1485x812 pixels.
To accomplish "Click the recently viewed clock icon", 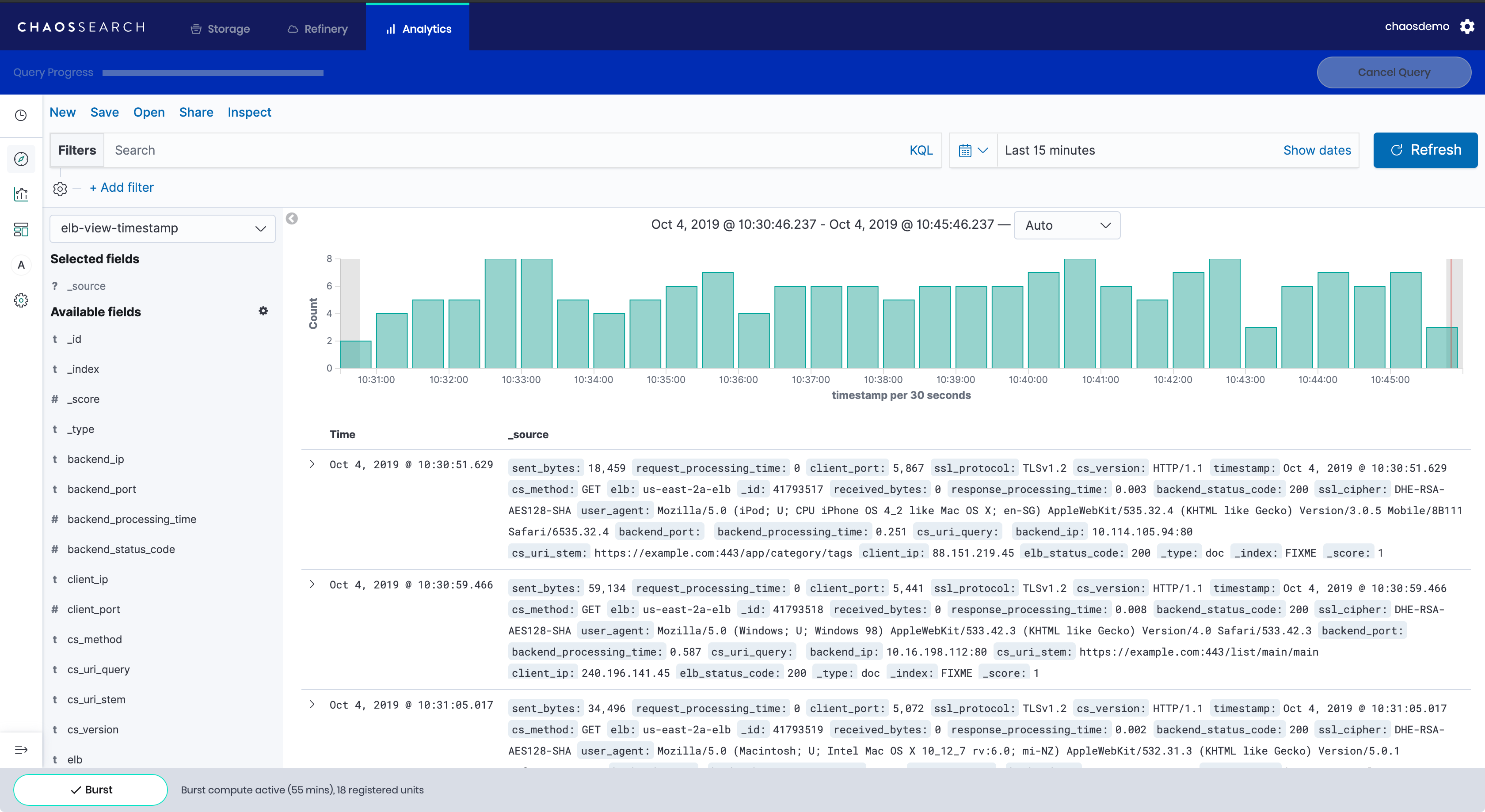I will [21, 115].
